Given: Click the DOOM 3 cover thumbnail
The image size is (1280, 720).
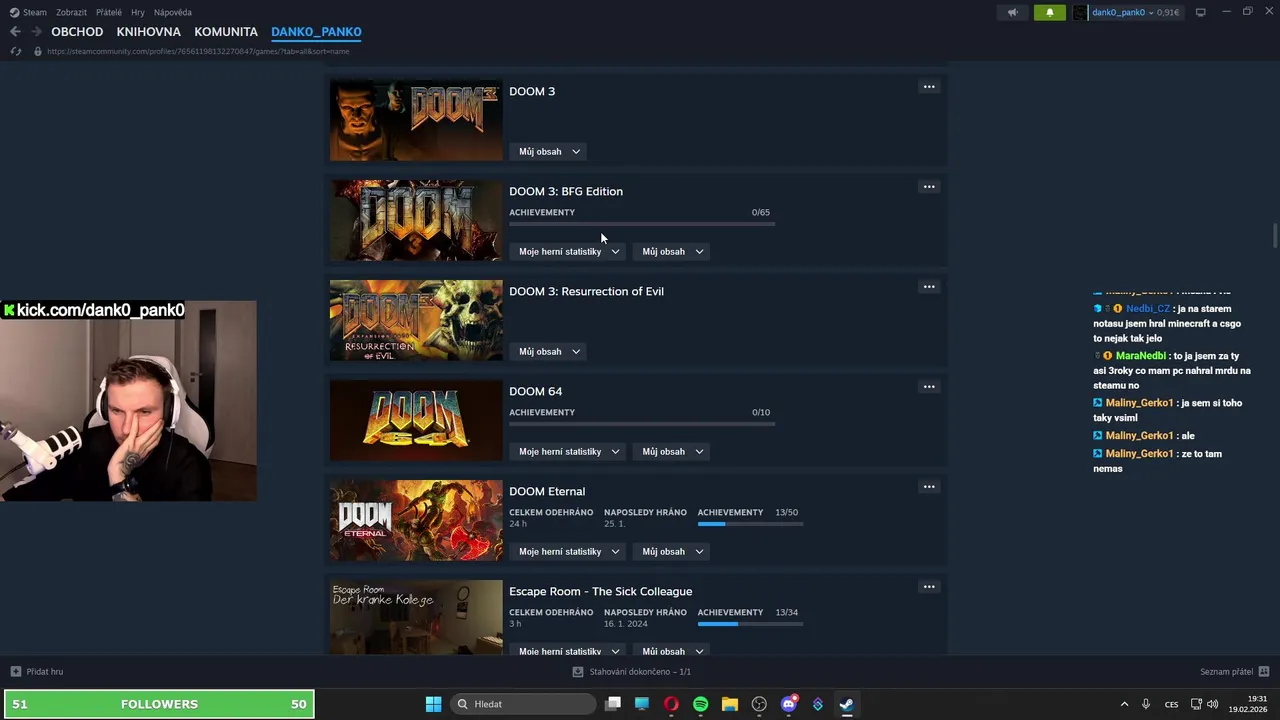Looking at the screenshot, I should point(416,120).
